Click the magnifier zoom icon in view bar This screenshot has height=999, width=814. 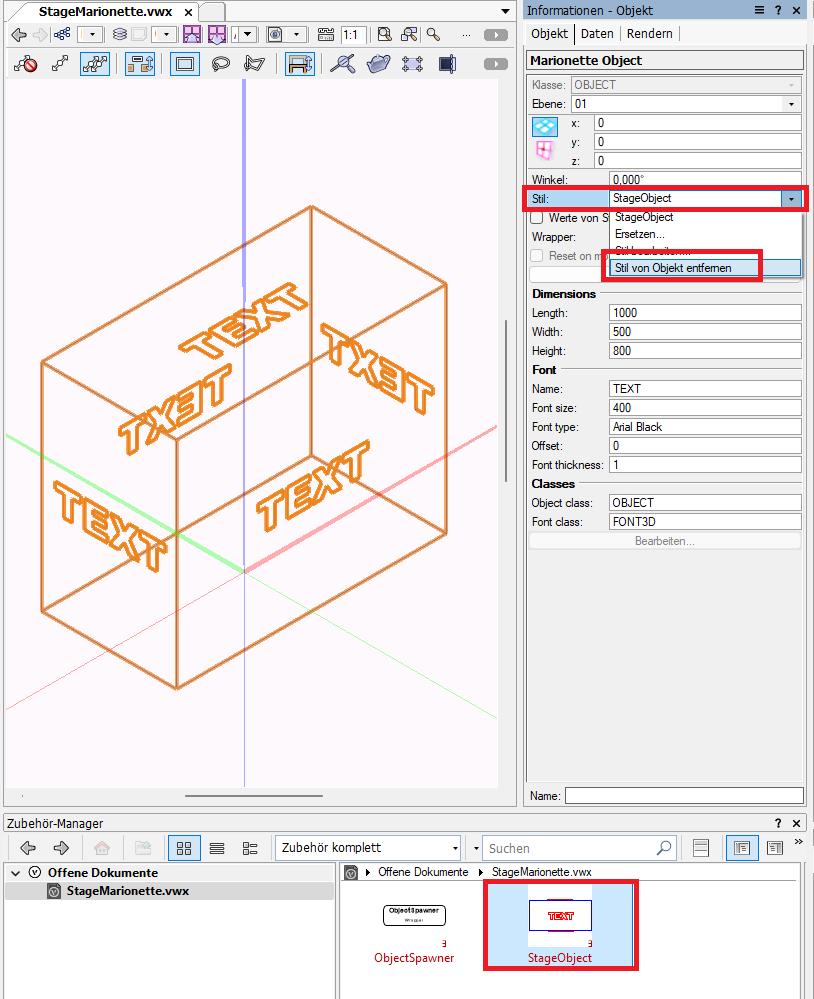tap(433, 34)
